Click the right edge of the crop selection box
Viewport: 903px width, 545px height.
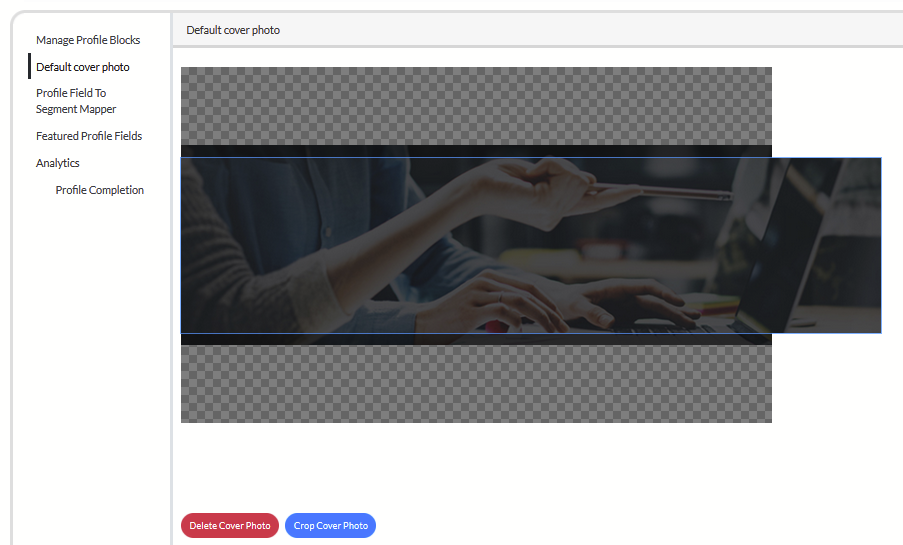881,245
